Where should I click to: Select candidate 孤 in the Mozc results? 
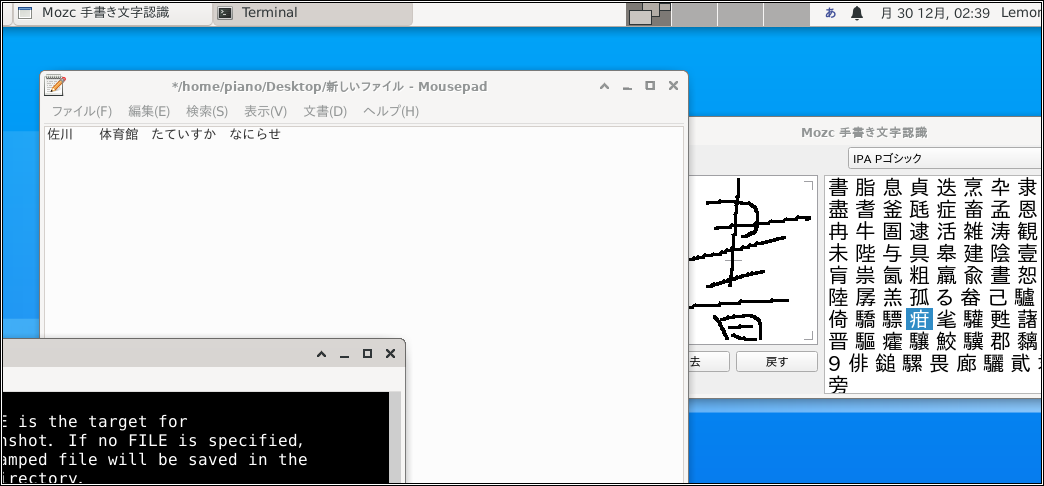tap(919, 298)
